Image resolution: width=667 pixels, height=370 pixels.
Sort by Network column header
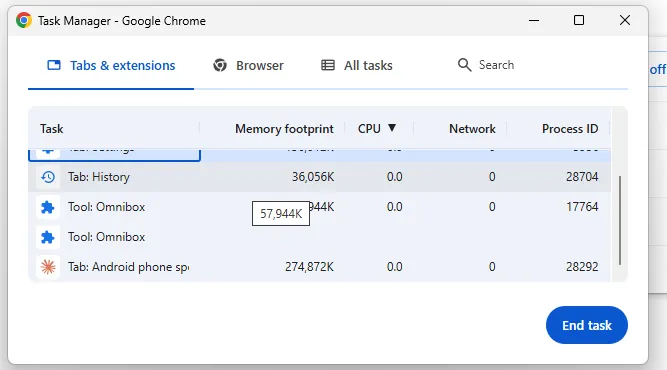point(472,129)
